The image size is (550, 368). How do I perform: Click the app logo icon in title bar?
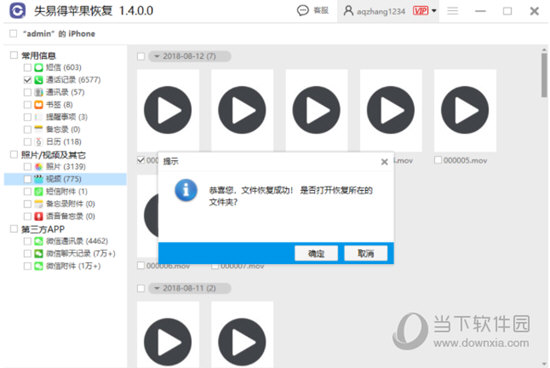click(18, 10)
